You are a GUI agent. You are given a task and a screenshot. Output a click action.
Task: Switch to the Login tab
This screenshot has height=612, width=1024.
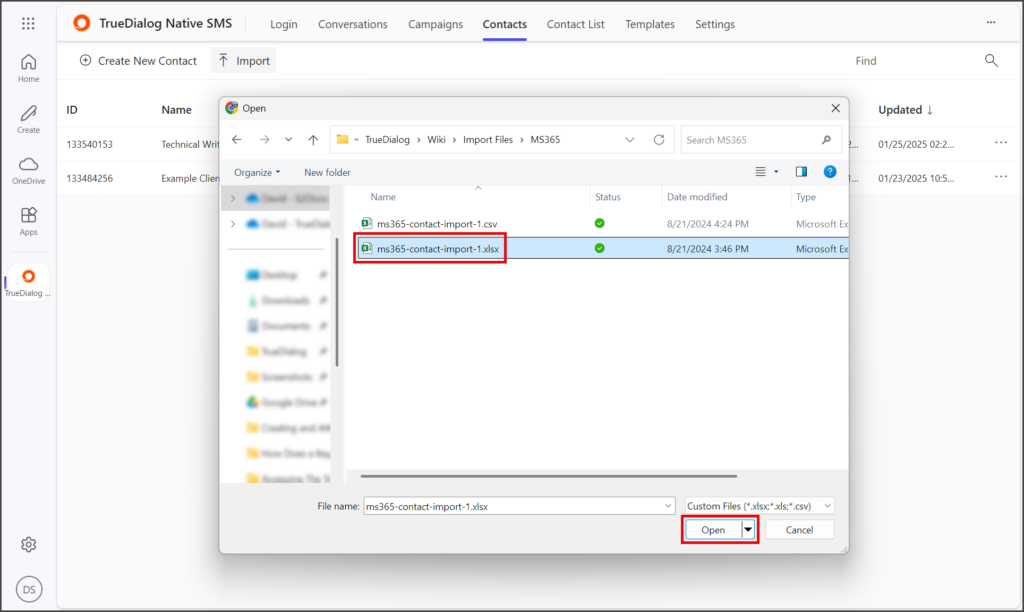283,24
